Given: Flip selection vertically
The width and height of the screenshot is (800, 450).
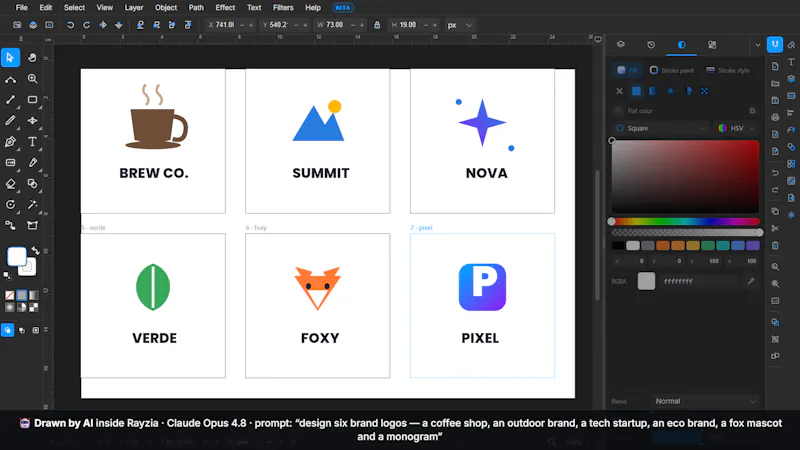Looking at the screenshot, I should click(x=118, y=25).
